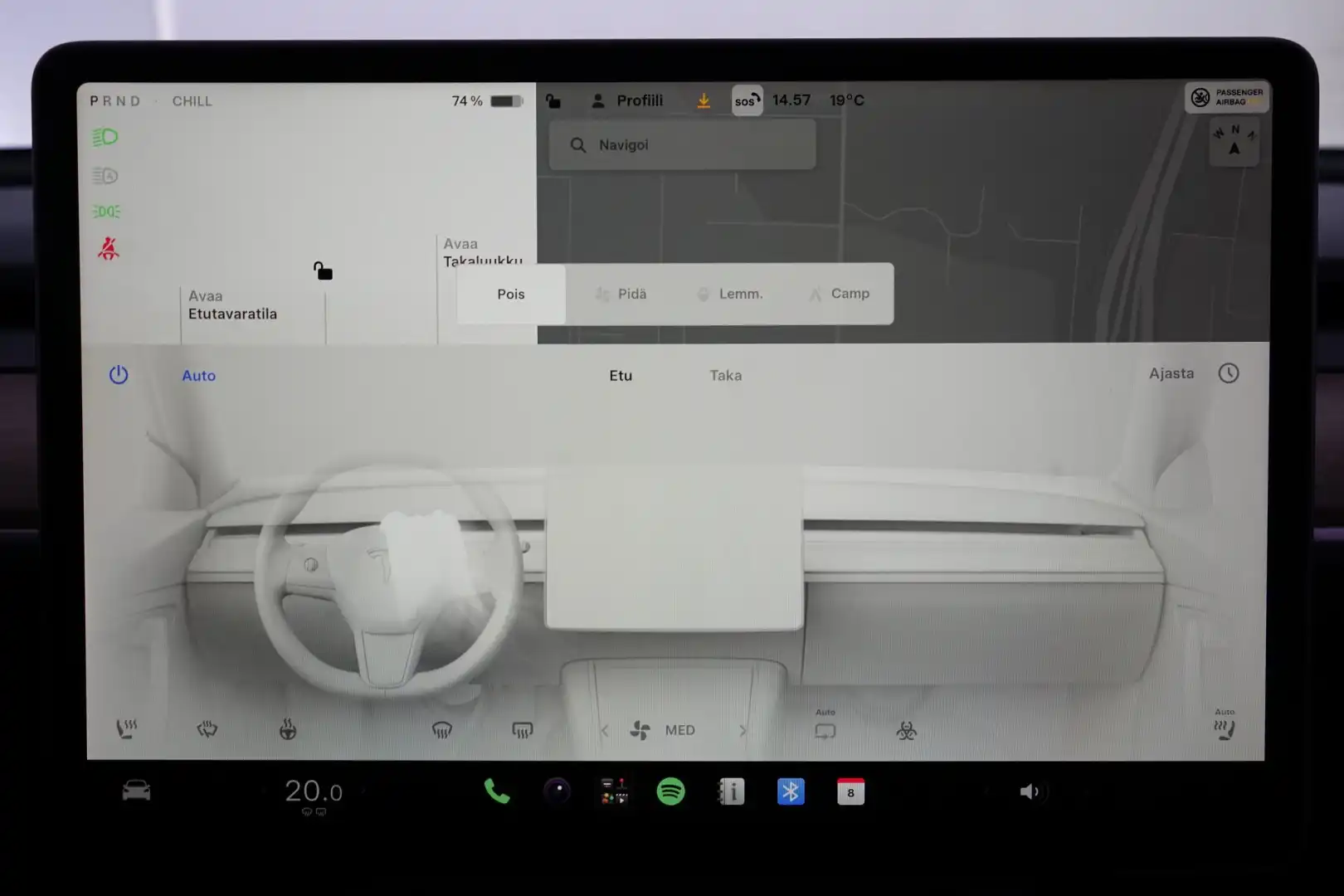Enable bioweapon defense mode icon
1344x896 pixels.
click(x=906, y=731)
